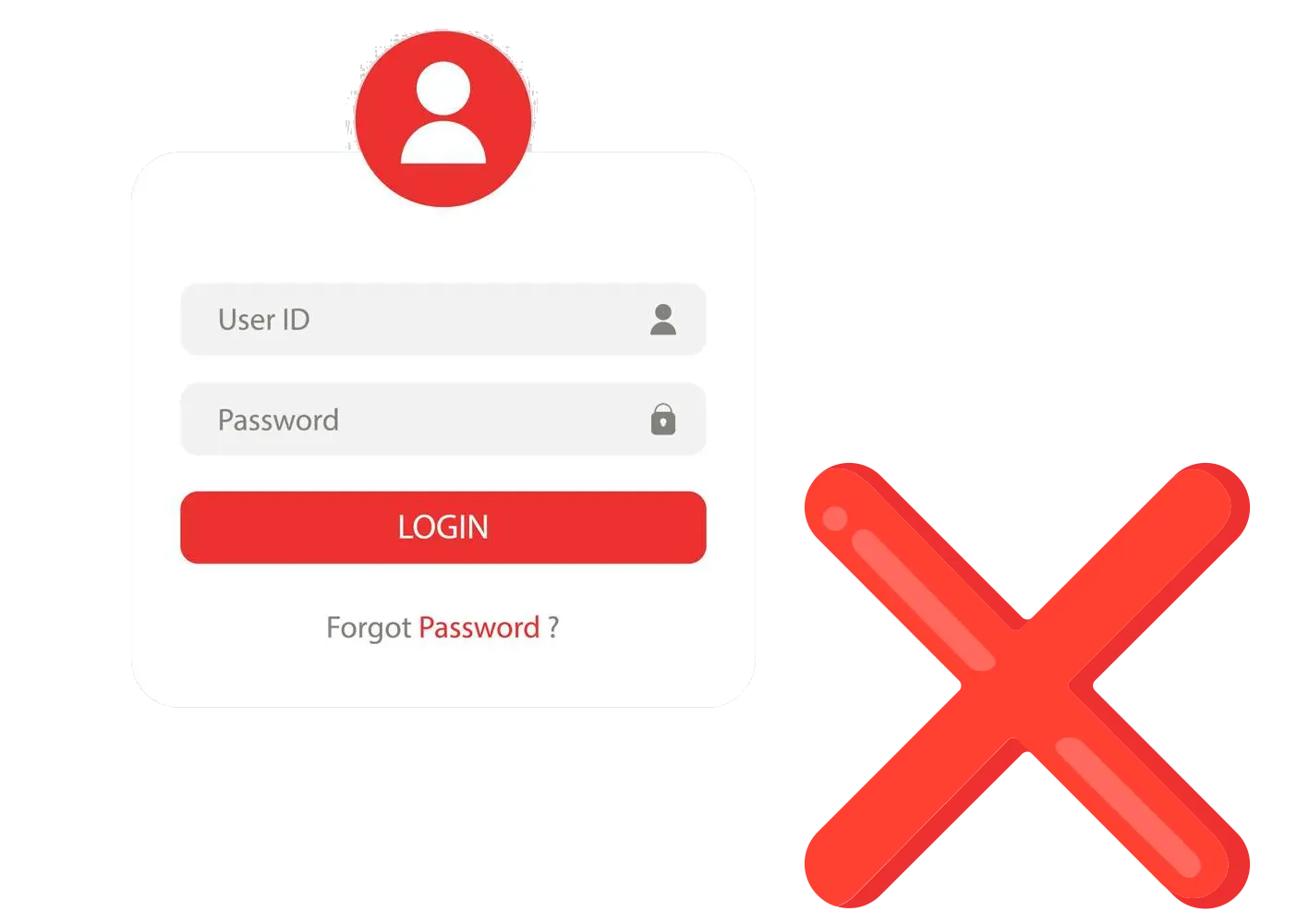The width and height of the screenshot is (1297, 924).
Task: Click the white shoulders shape of the avatar
Action: [x=443, y=142]
